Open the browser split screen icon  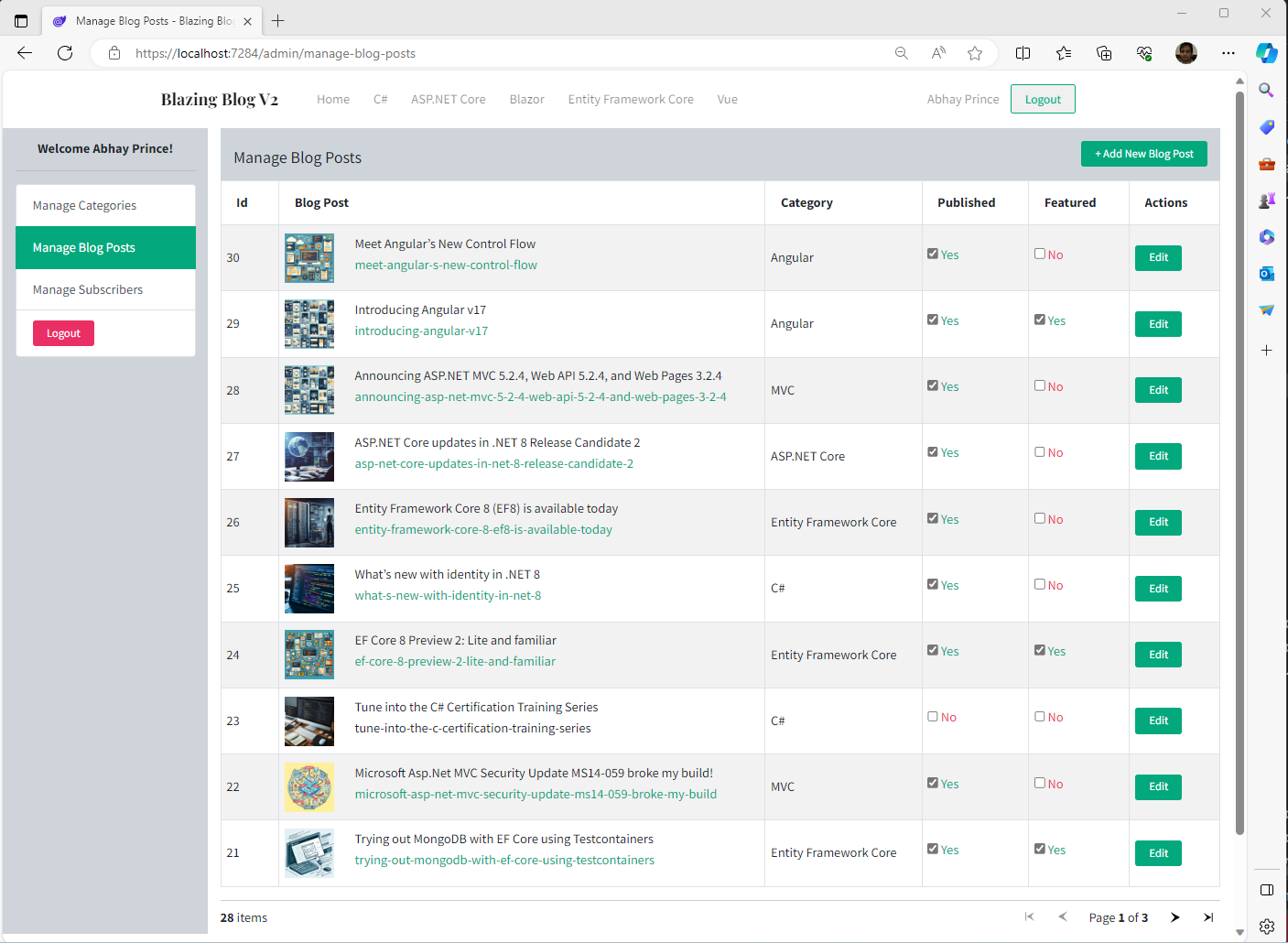click(x=1023, y=53)
